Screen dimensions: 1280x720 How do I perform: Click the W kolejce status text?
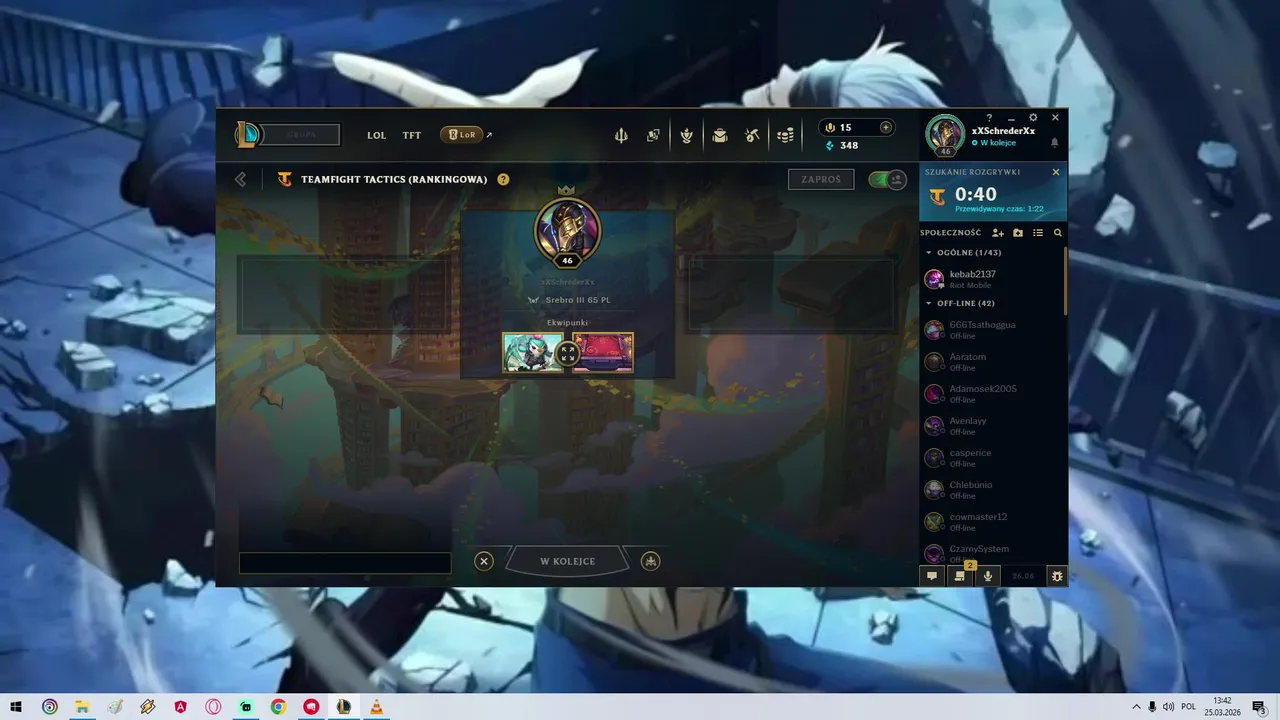click(998, 143)
